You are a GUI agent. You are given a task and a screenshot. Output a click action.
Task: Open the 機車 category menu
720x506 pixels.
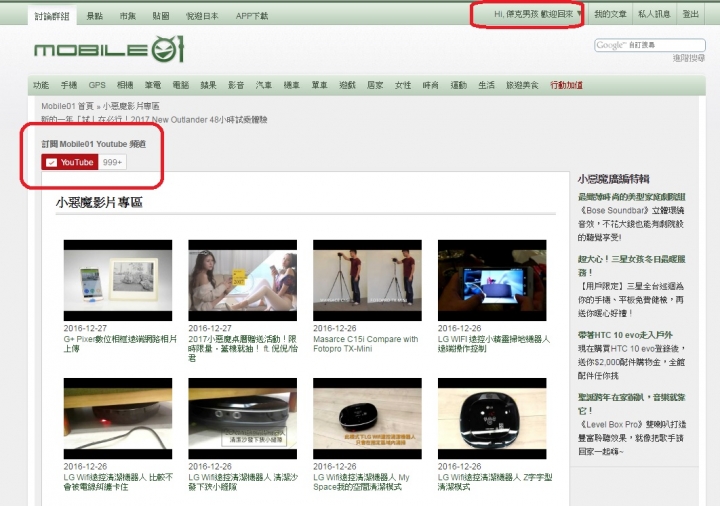[292, 85]
